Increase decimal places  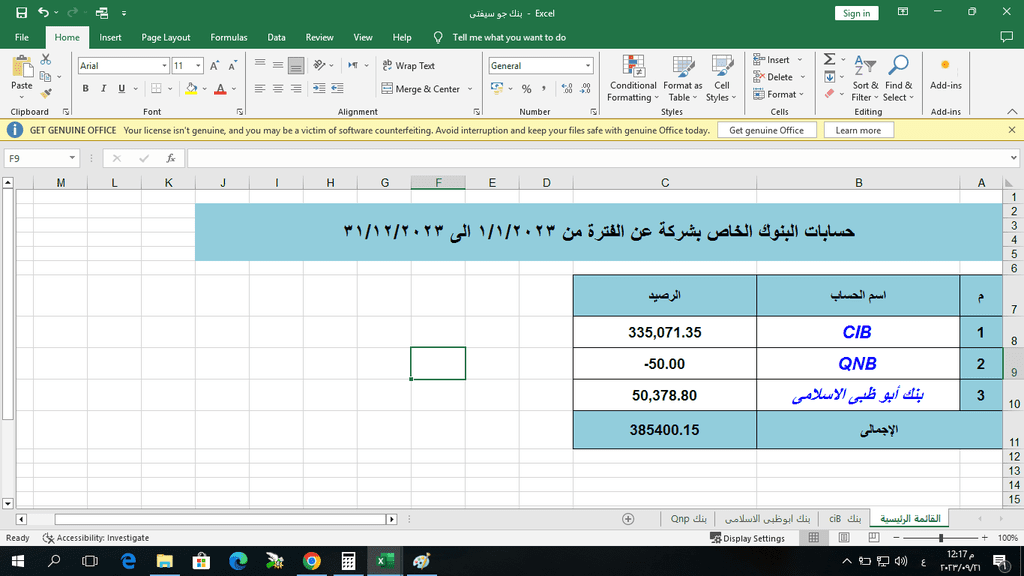point(567,89)
